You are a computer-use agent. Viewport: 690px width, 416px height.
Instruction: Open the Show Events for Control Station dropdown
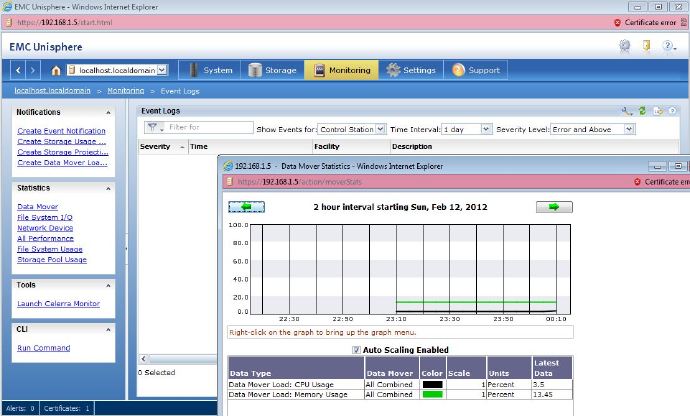[381, 129]
